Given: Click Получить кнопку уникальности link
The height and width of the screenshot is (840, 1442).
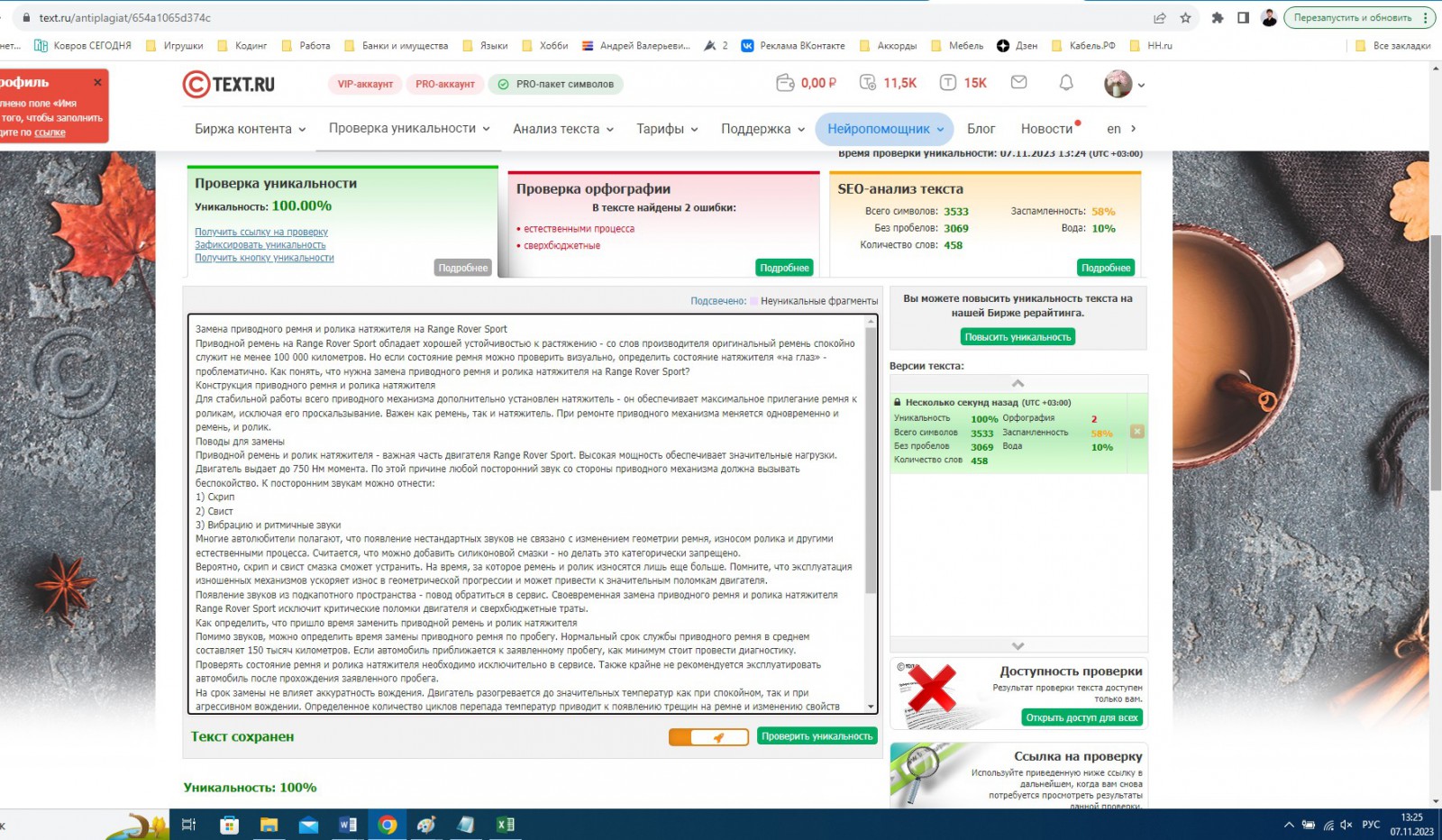Looking at the screenshot, I should 264,258.
